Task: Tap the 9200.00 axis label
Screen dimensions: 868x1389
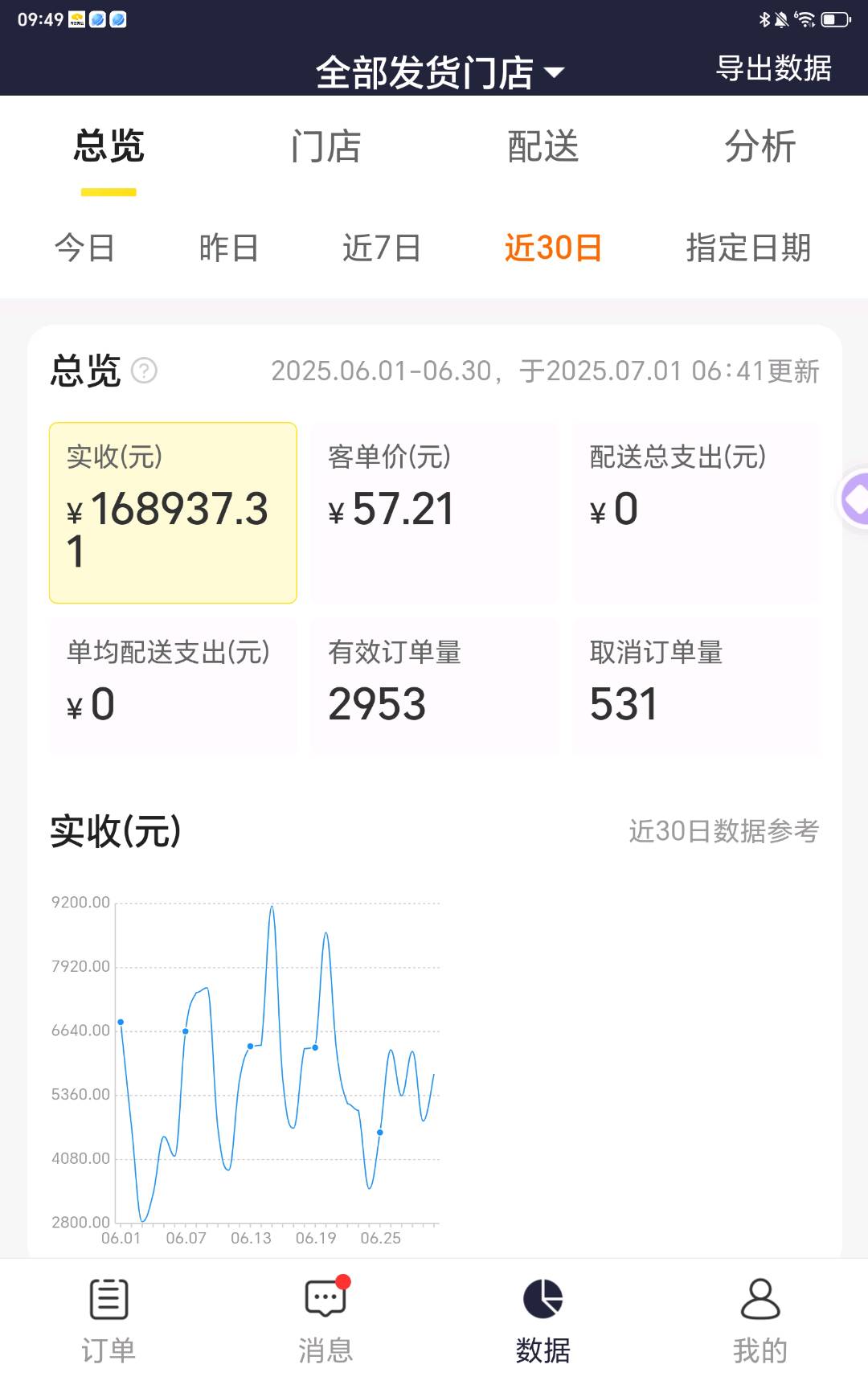Action: pyautogui.click(x=80, y=902)
